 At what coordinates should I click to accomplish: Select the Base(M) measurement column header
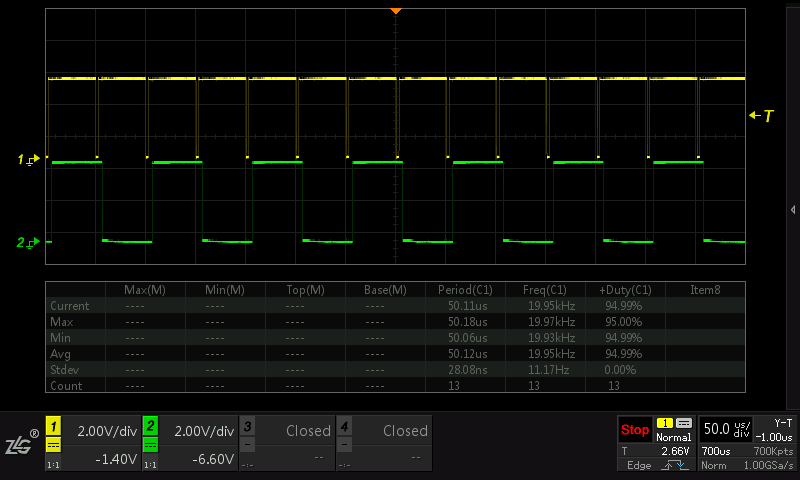click(385, 290)
